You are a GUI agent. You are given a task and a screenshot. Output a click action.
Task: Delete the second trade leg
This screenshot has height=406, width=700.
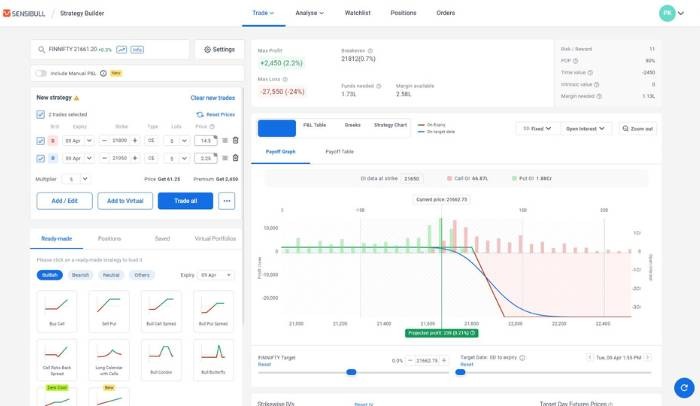tap(236, 158)
